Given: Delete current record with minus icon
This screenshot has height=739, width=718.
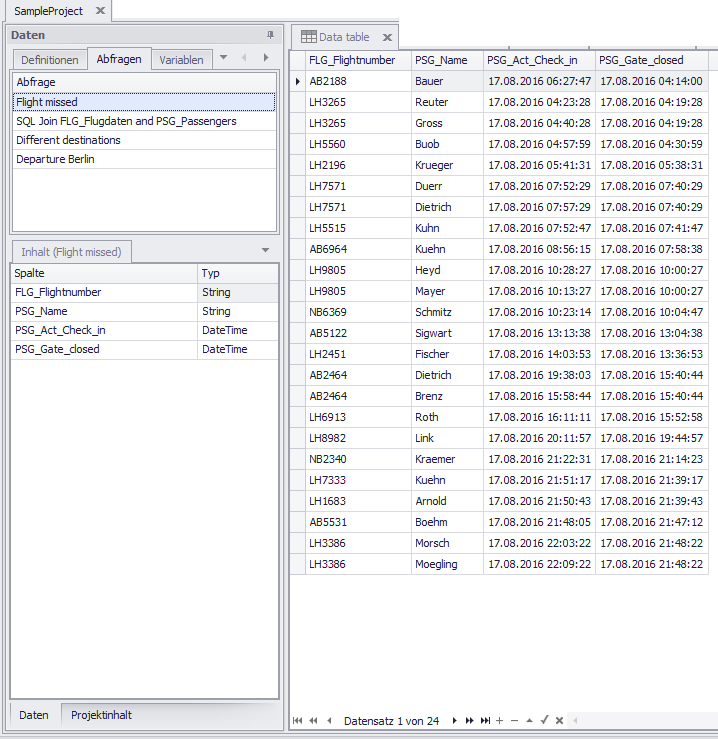Looking at the screenshot, I should click(x=514, y=720).
